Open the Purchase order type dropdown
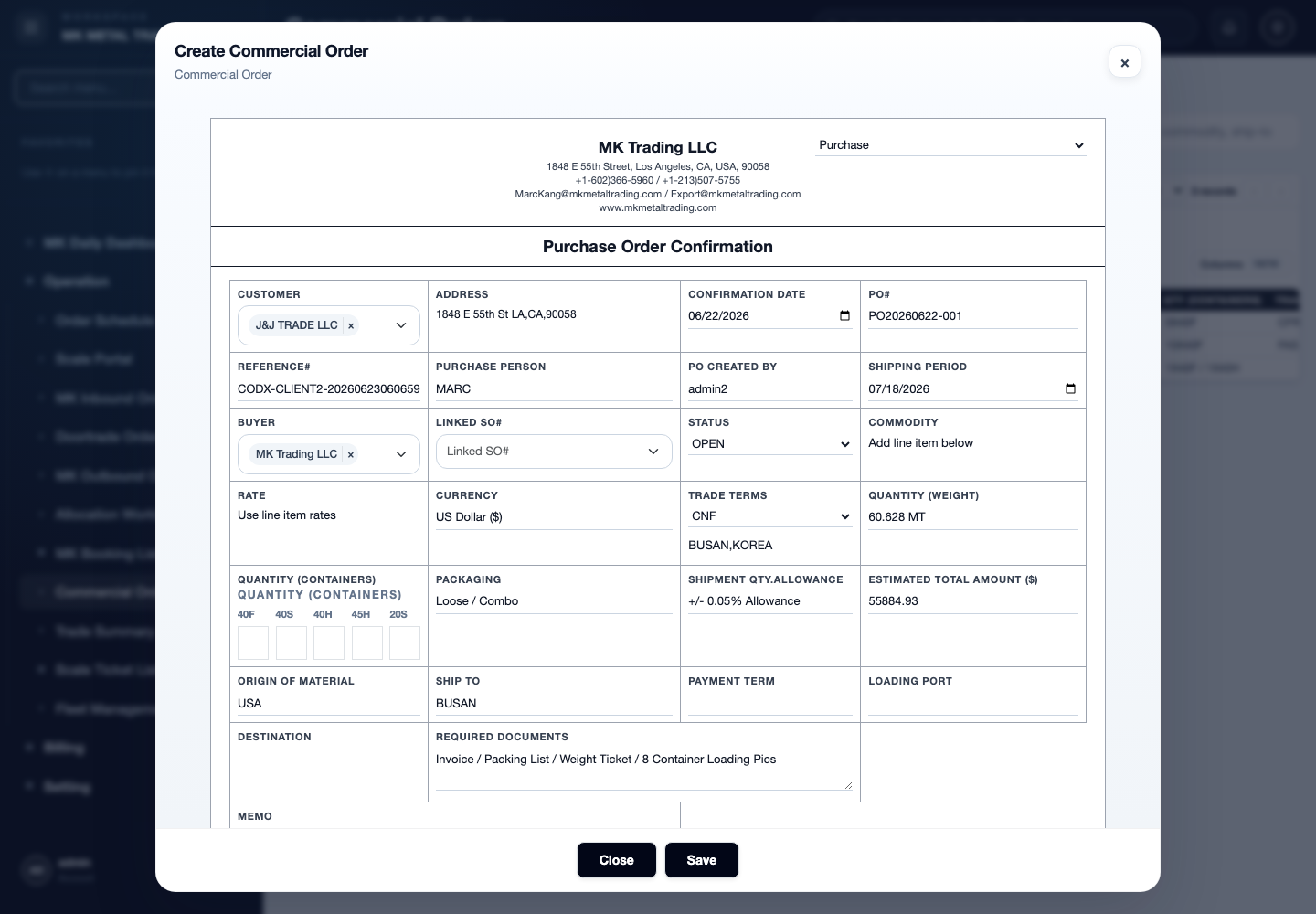Screen dimensions: 1316x914 point(950,145)
